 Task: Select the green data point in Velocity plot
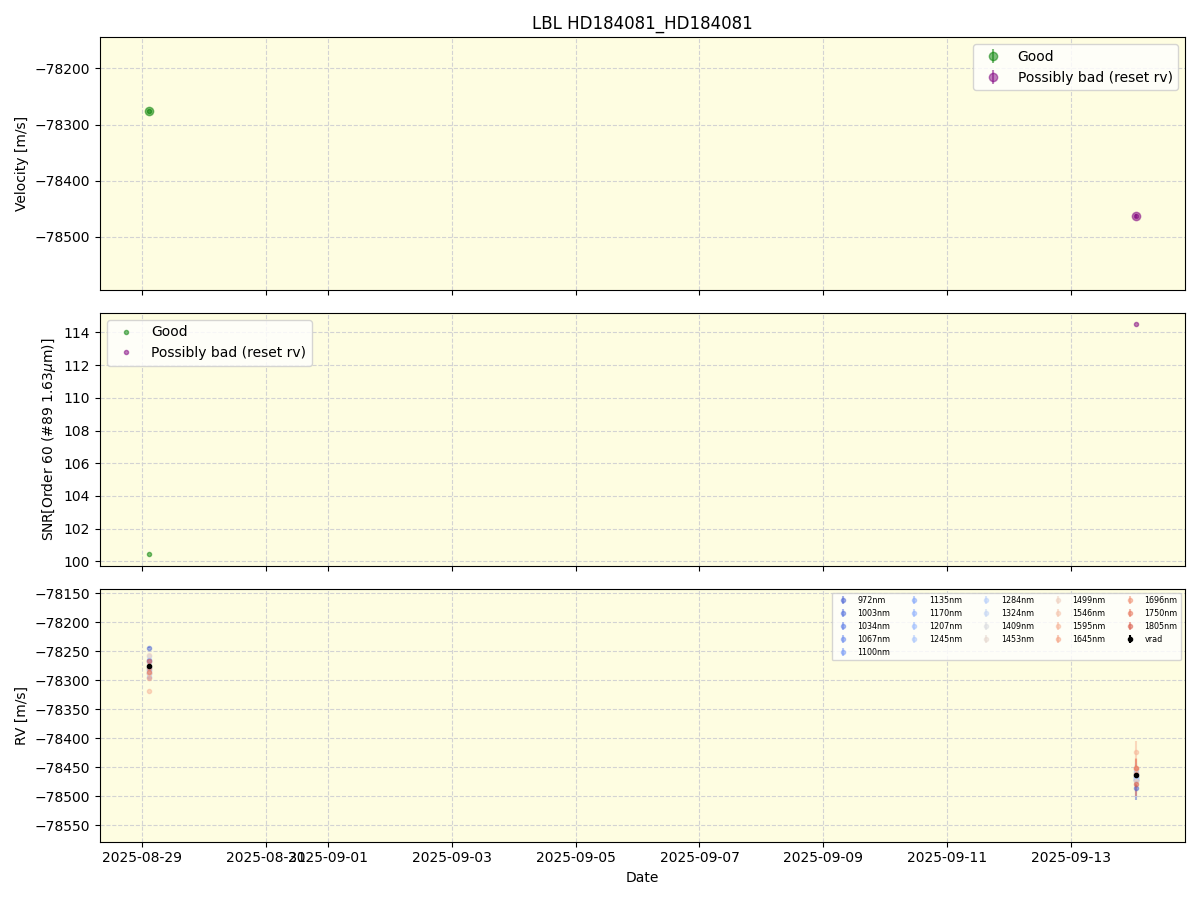point(149,111)
